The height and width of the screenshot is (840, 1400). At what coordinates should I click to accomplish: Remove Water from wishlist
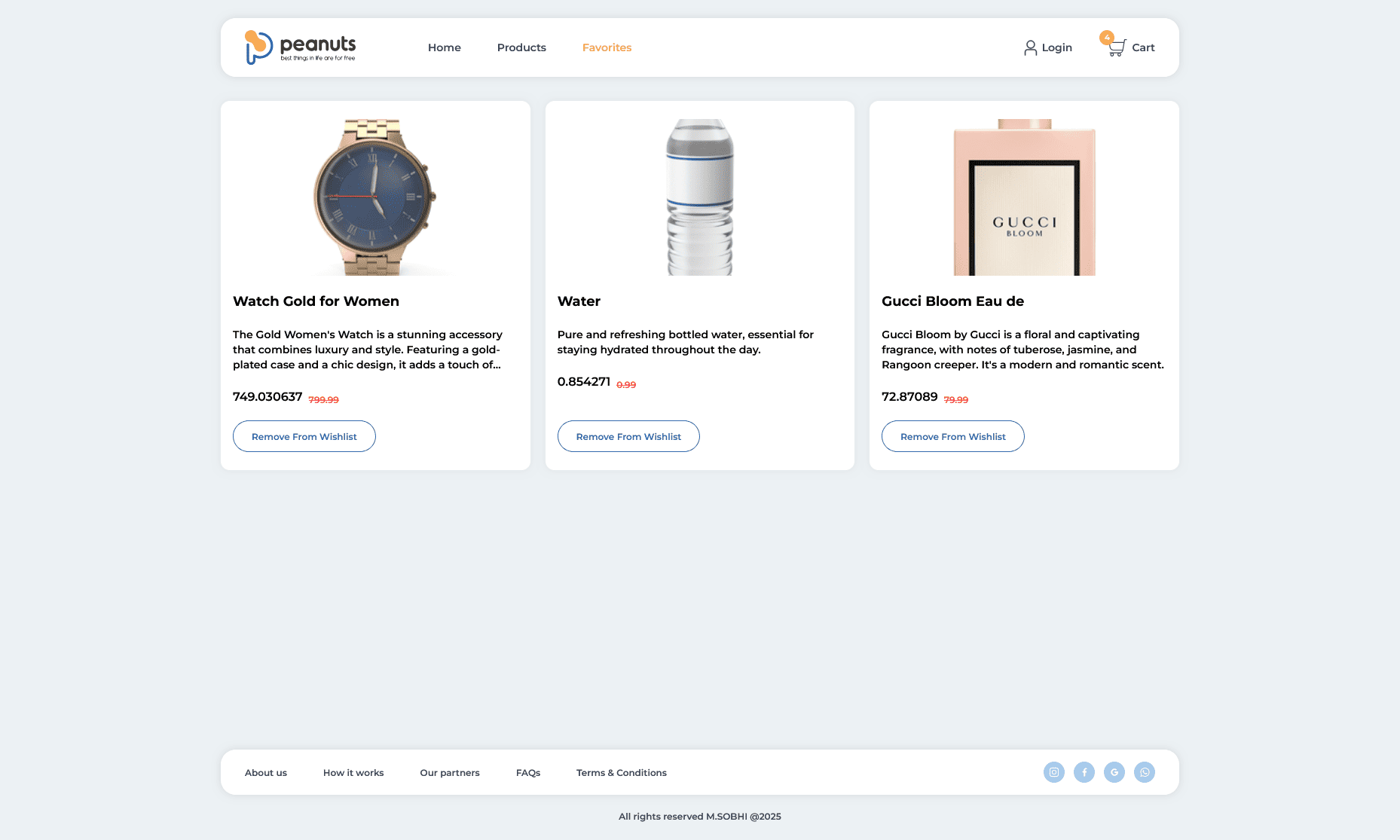(x=628, y=436)
